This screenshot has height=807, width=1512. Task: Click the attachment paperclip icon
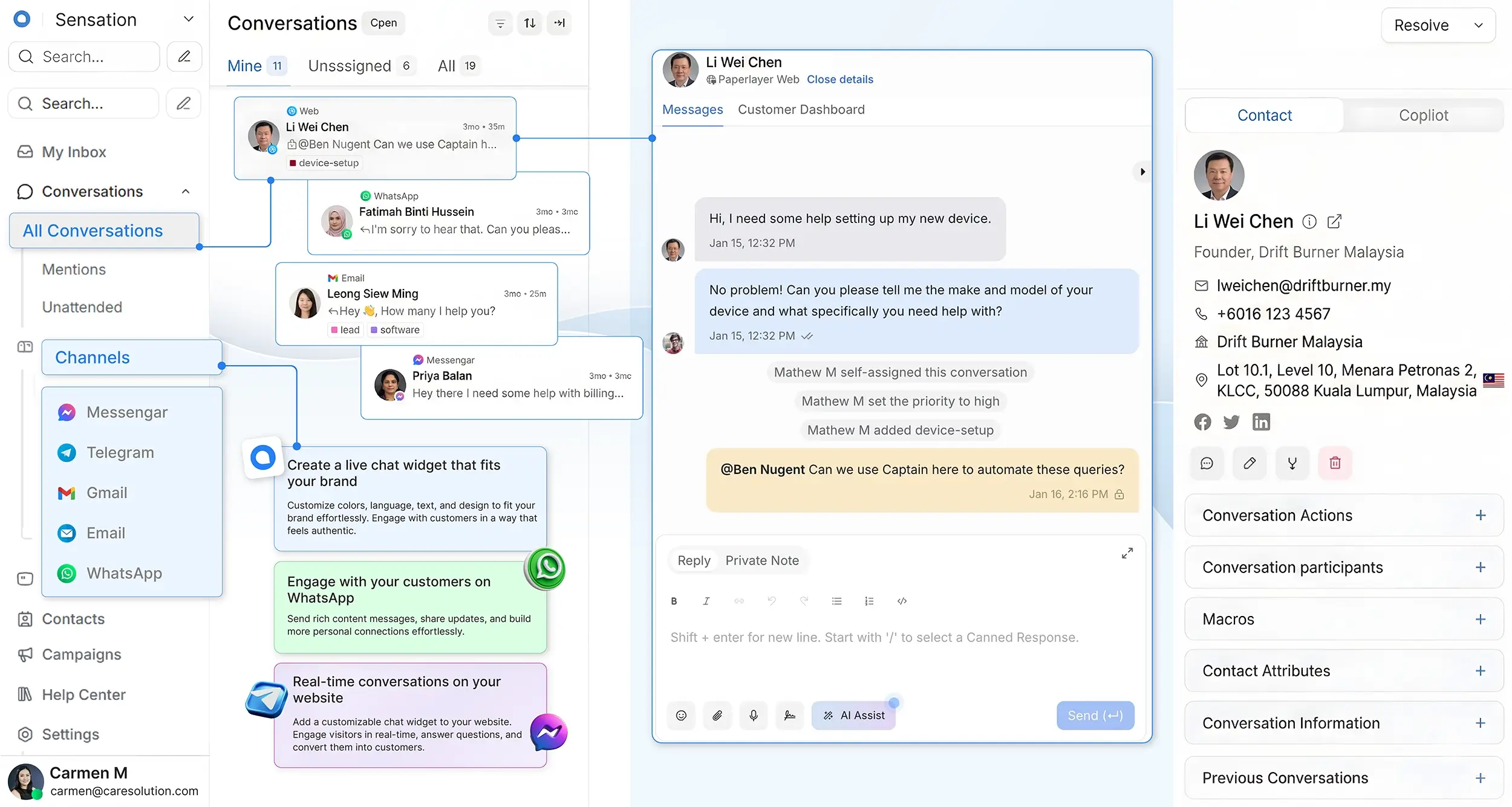pyautogui.click(x=717, y=715)
